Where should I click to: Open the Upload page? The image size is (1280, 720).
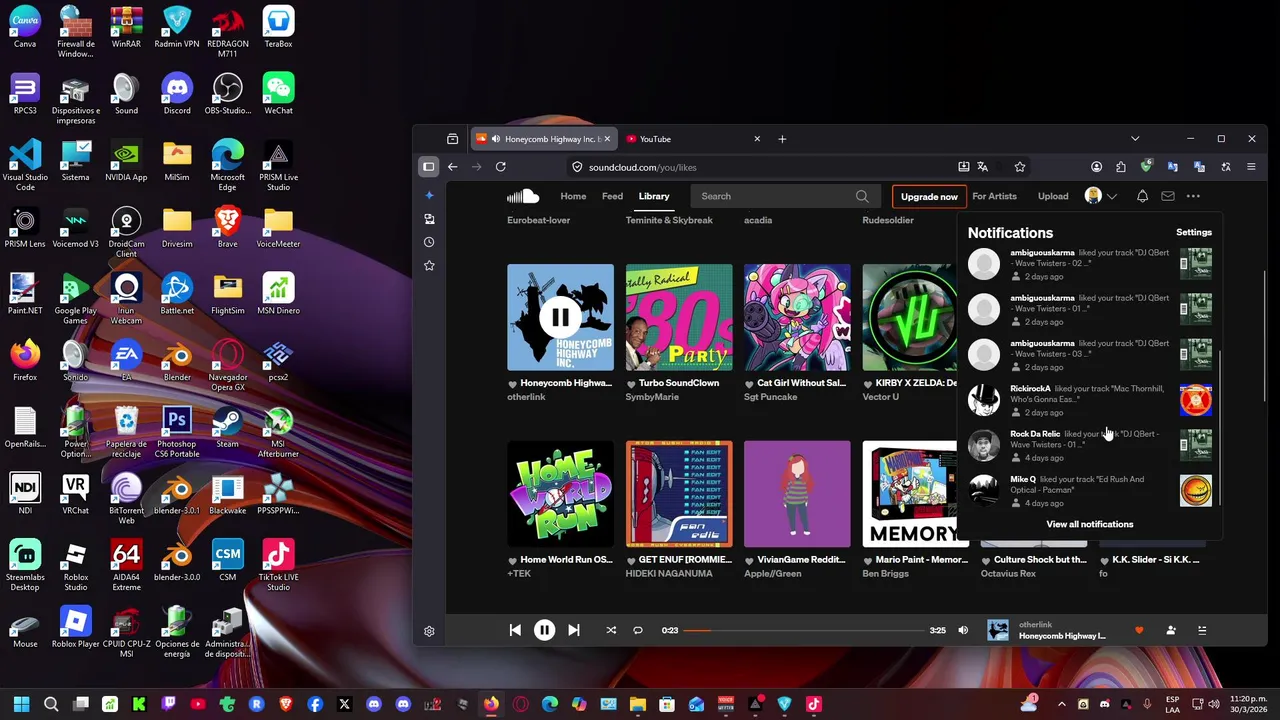pyautogui.click(x=1053, y=196)
